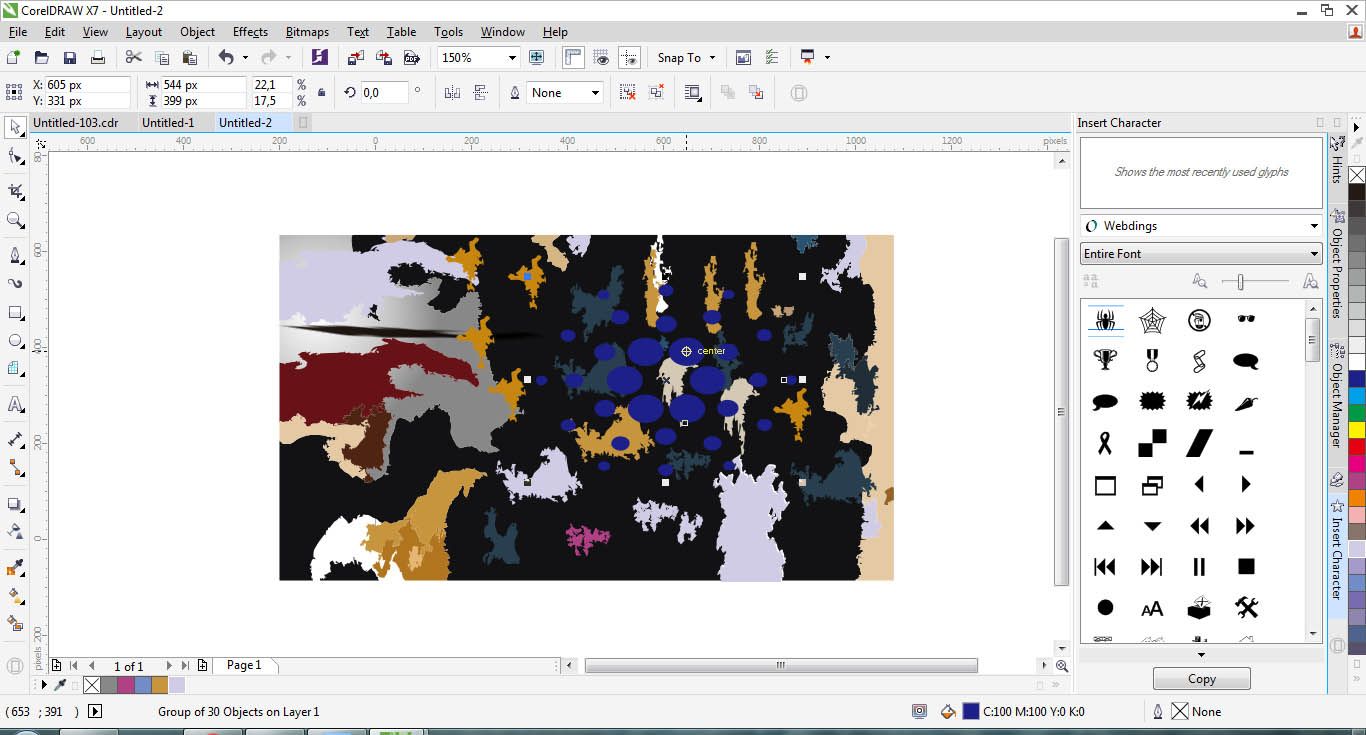
Task: Open the Object menu
Action: [197, 32]
